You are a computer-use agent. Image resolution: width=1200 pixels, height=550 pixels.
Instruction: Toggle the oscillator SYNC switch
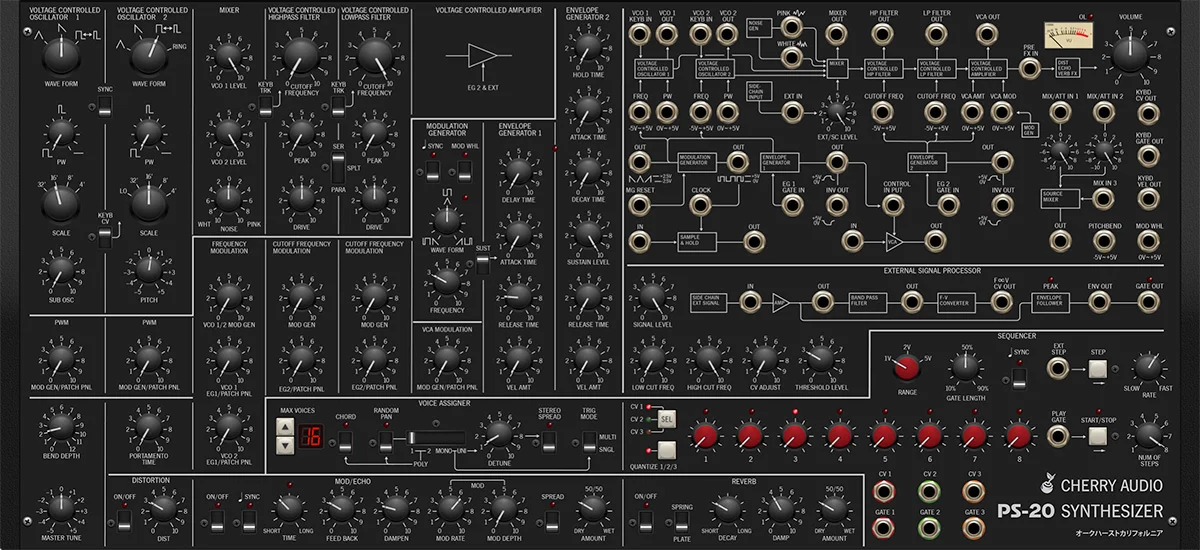click(x=105, y=107)
